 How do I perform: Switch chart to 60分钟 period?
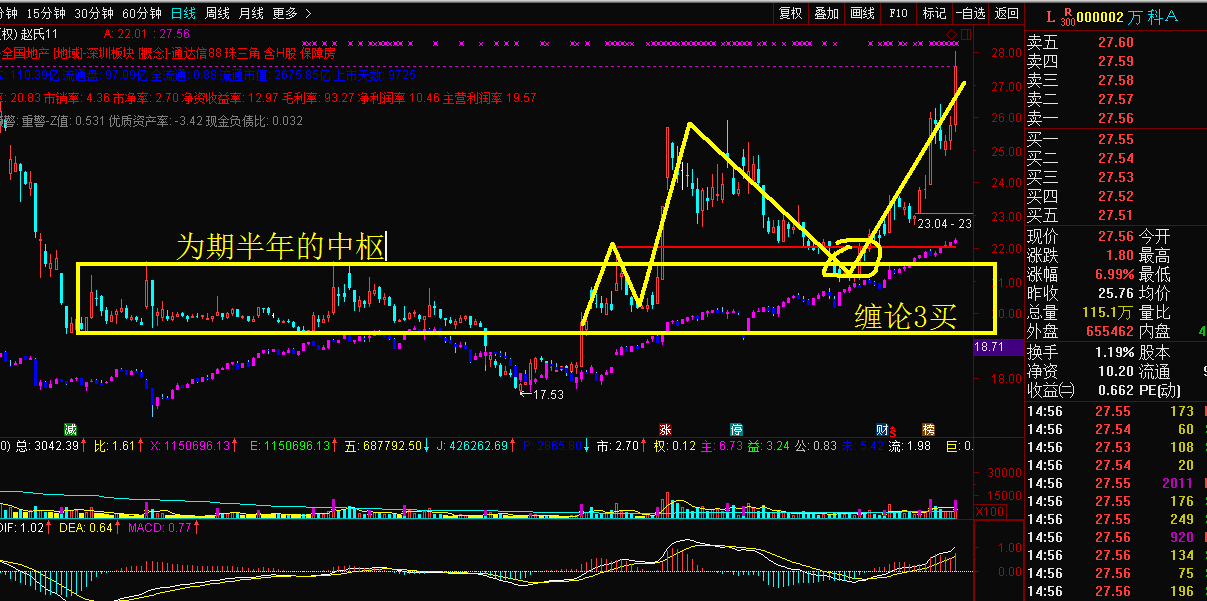coord(141,13)
